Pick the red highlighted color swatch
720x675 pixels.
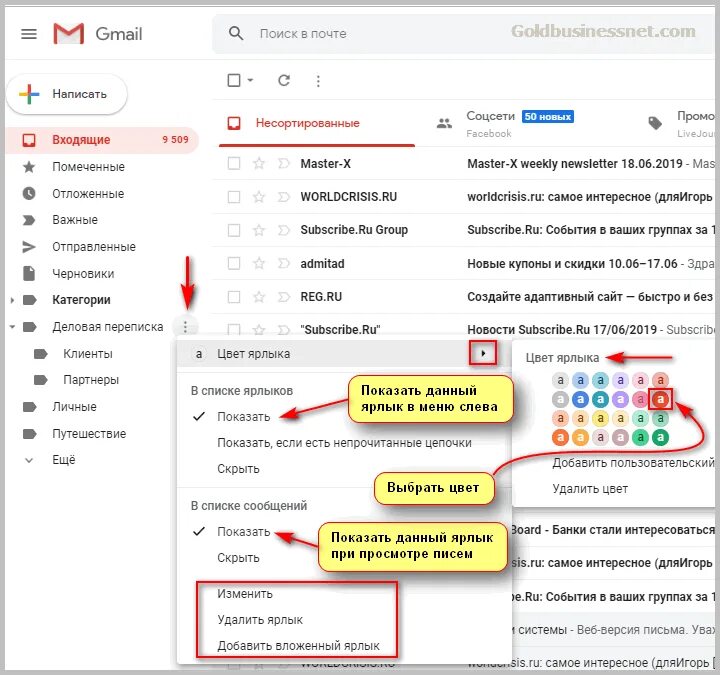click(660, 399)
